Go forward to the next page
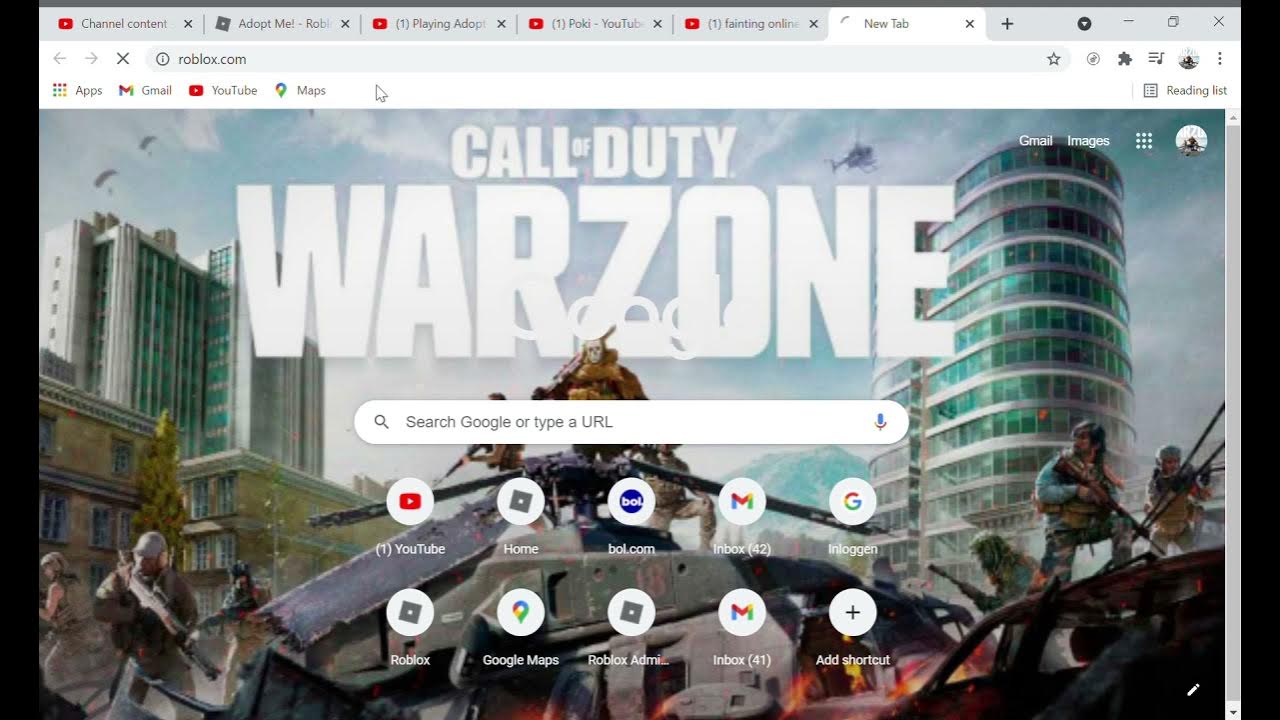 [x=91, y=59]
